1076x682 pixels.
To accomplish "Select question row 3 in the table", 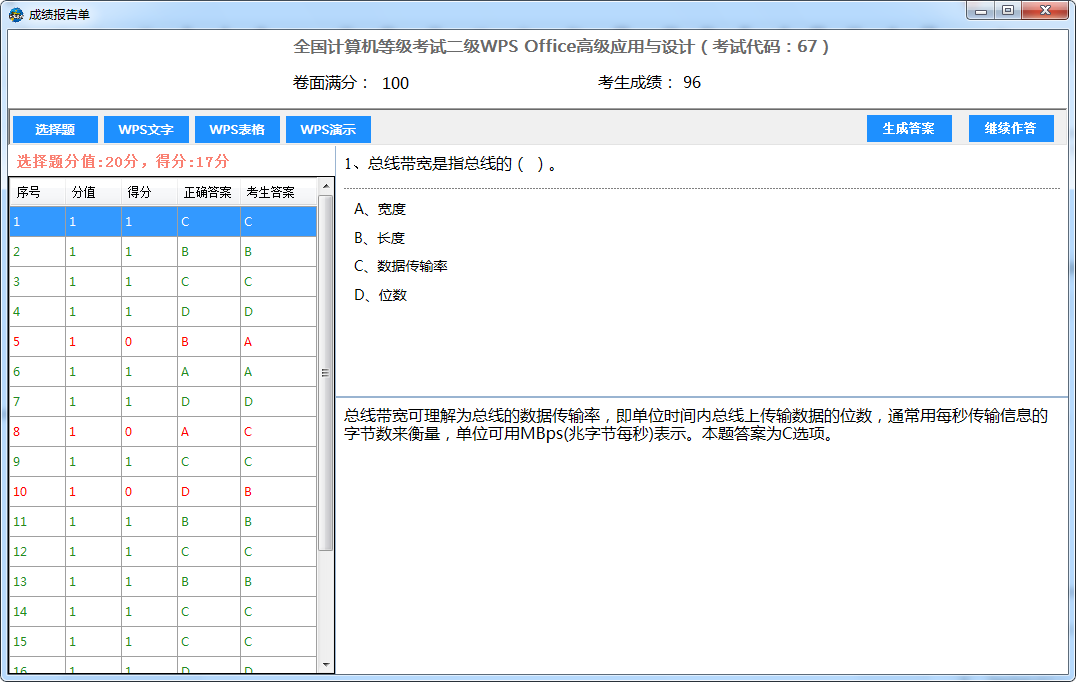I will [x=163, y=282].
